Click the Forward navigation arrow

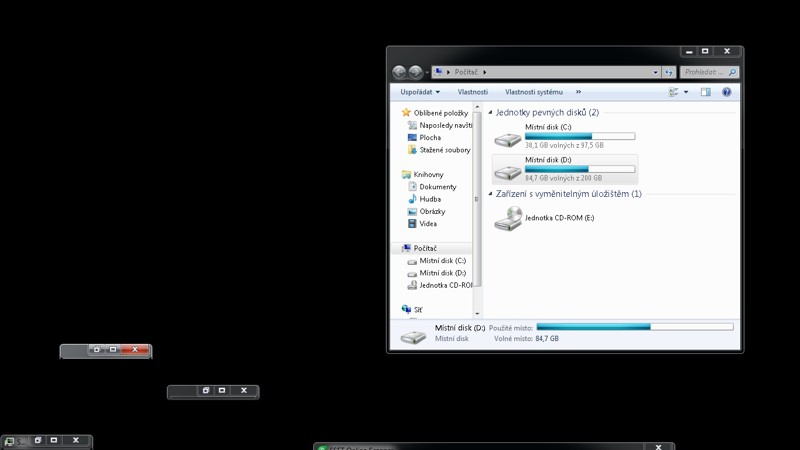coord(415,72)
